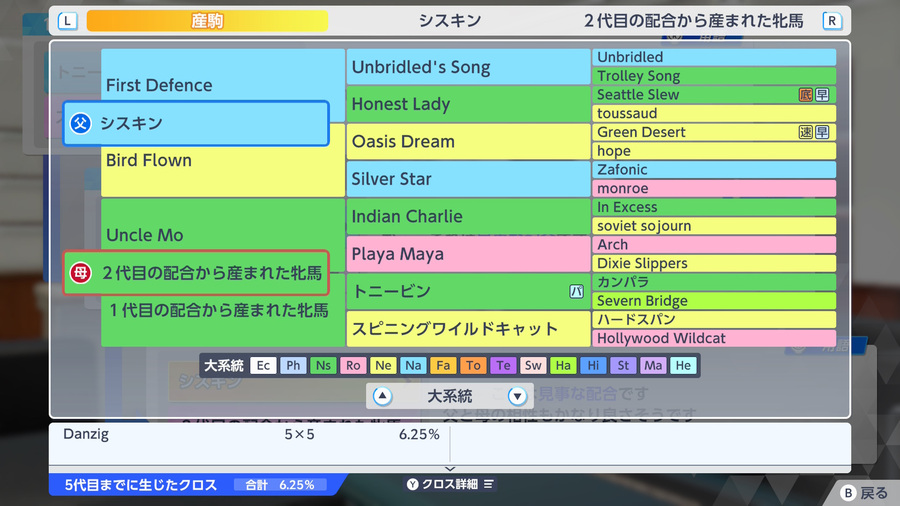Click the Danzig 5×5 cross row

251,434
